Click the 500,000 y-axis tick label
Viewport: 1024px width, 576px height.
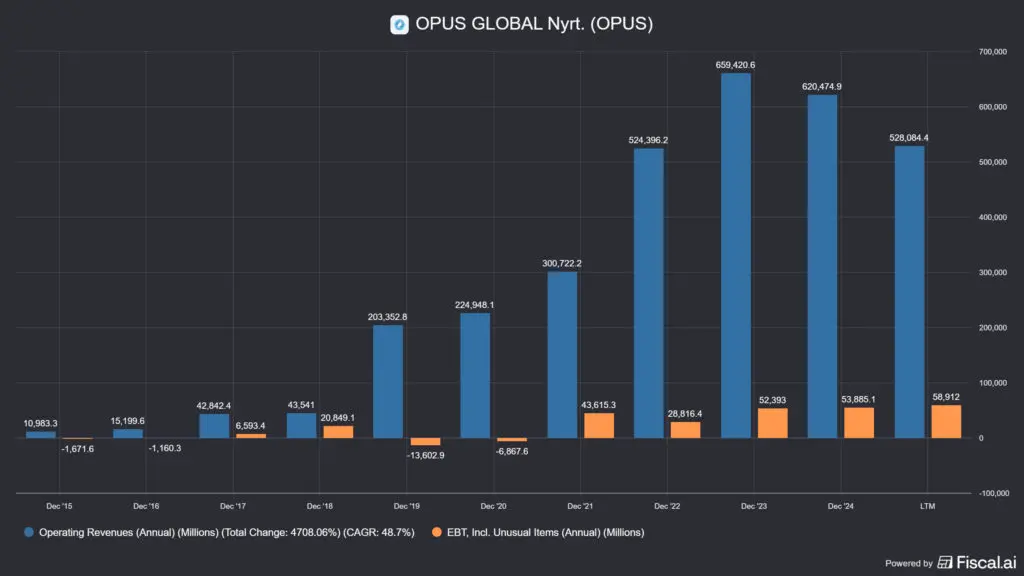pyautogui.click(x=993, y=162)
